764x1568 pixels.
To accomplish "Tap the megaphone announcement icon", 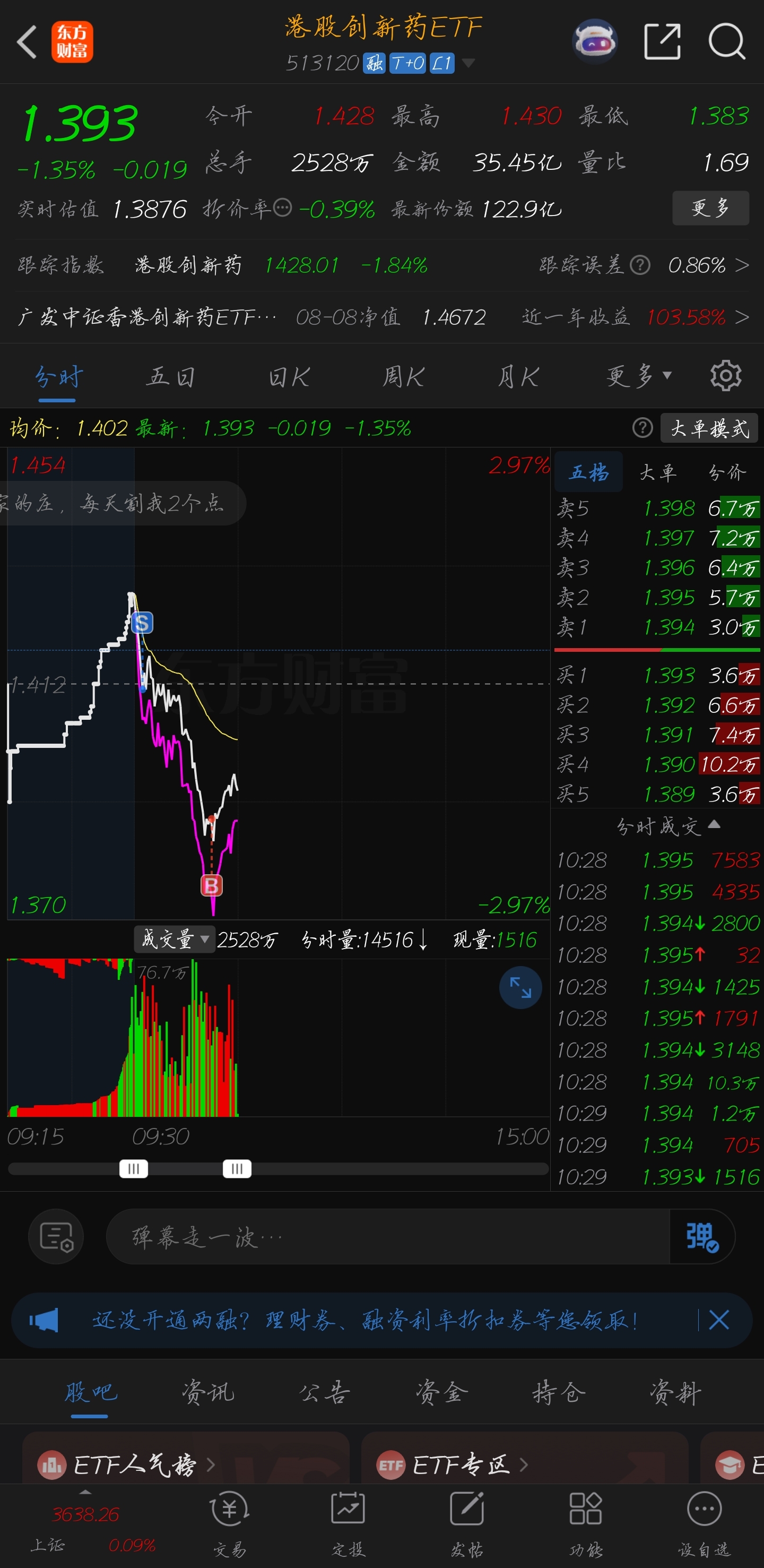I will pos(44,1320).
